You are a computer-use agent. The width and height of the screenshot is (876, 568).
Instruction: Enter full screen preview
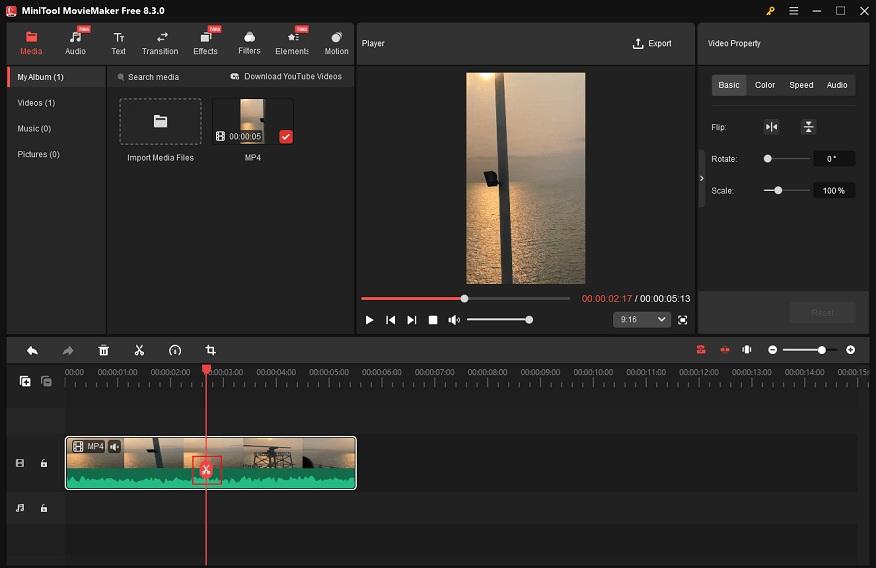(x=683, y=320)
